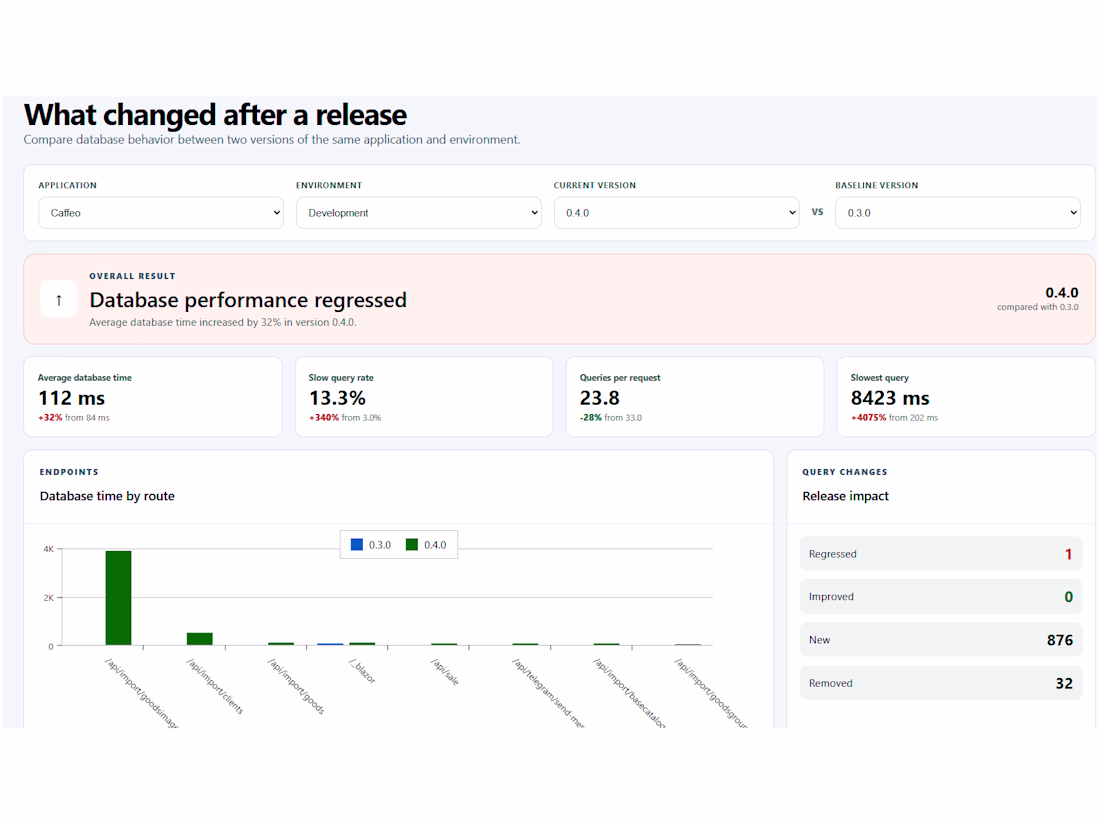The image size is (1100, 825).
Task: Click the "23.8" queries per request value
Action: [600, 398]
